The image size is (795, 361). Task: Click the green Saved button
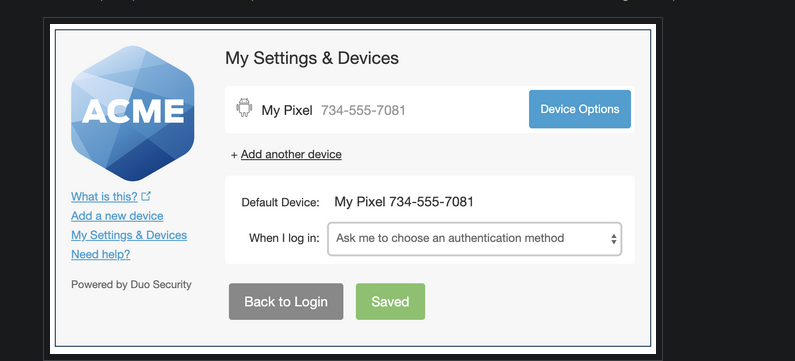[x=390, y=302]
